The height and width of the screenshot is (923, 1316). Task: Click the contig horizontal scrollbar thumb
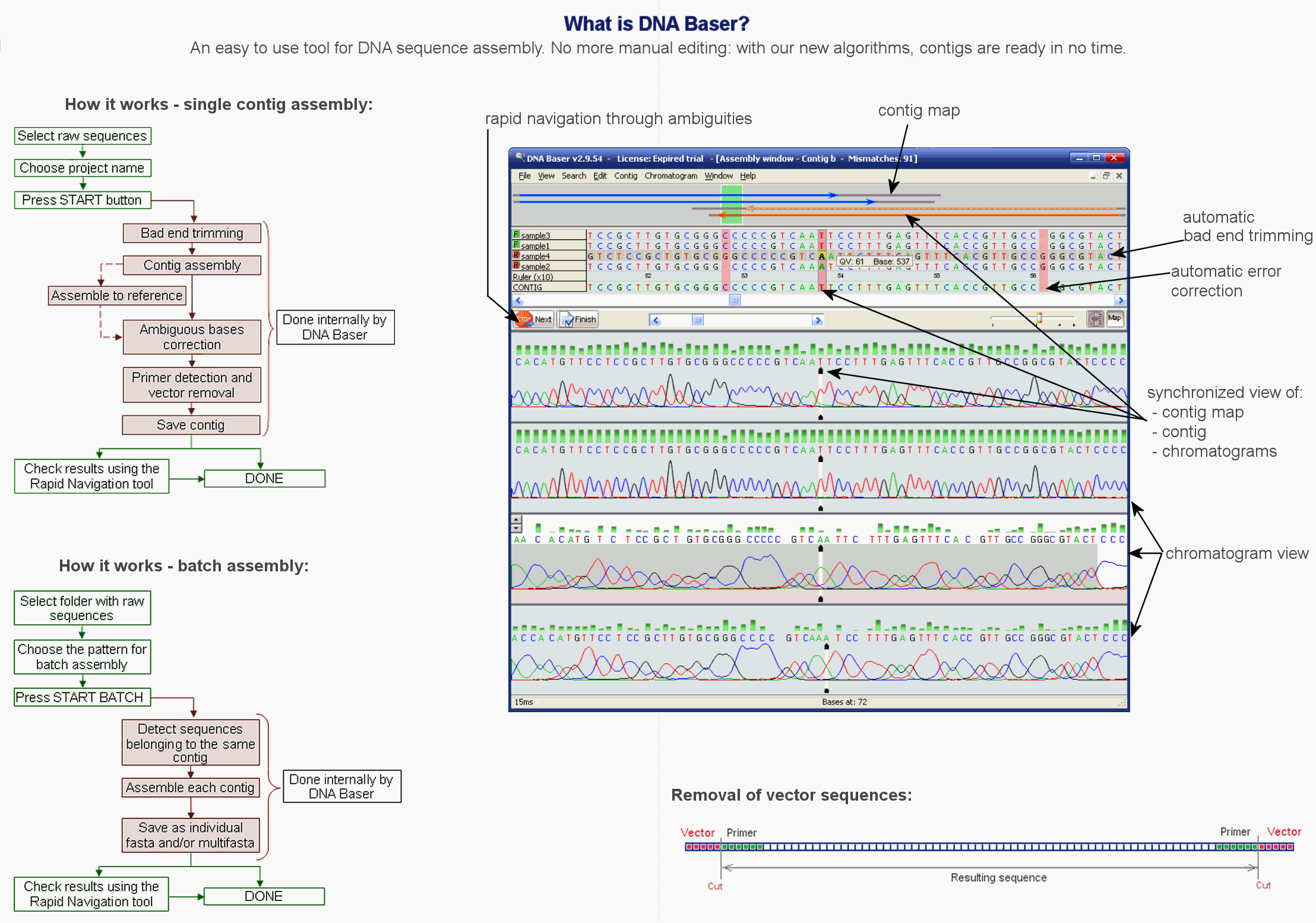(735, 301)
